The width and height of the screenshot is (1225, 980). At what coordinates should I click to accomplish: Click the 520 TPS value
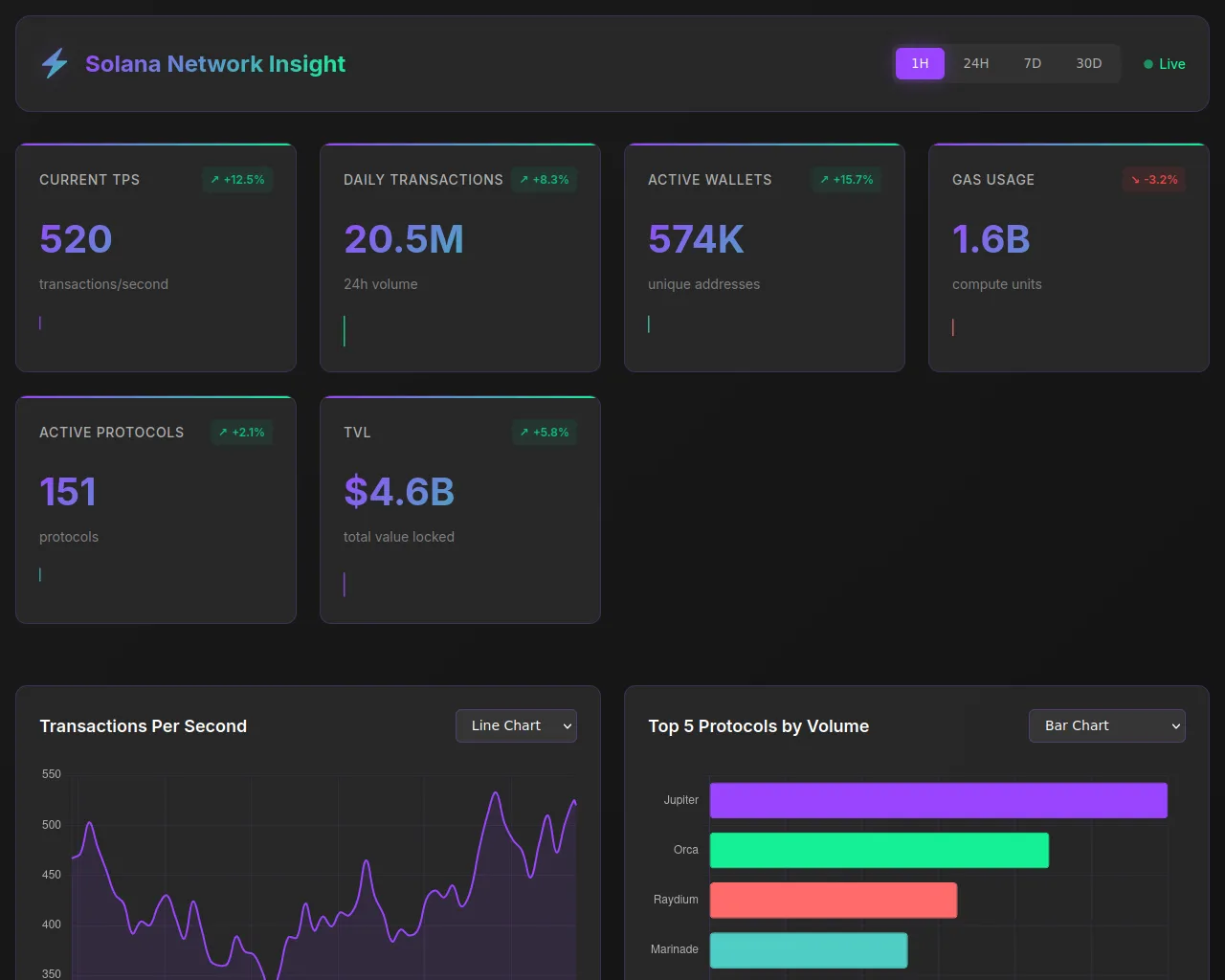coord(76,238)
